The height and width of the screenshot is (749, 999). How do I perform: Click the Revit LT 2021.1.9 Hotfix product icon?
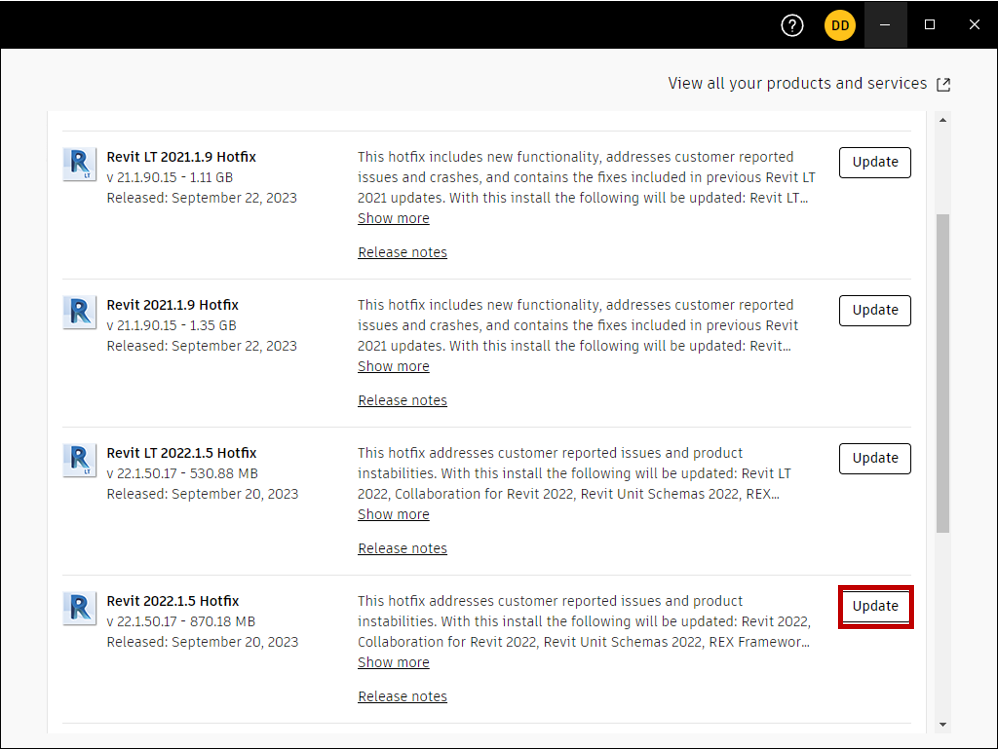(x=80, y=164)
